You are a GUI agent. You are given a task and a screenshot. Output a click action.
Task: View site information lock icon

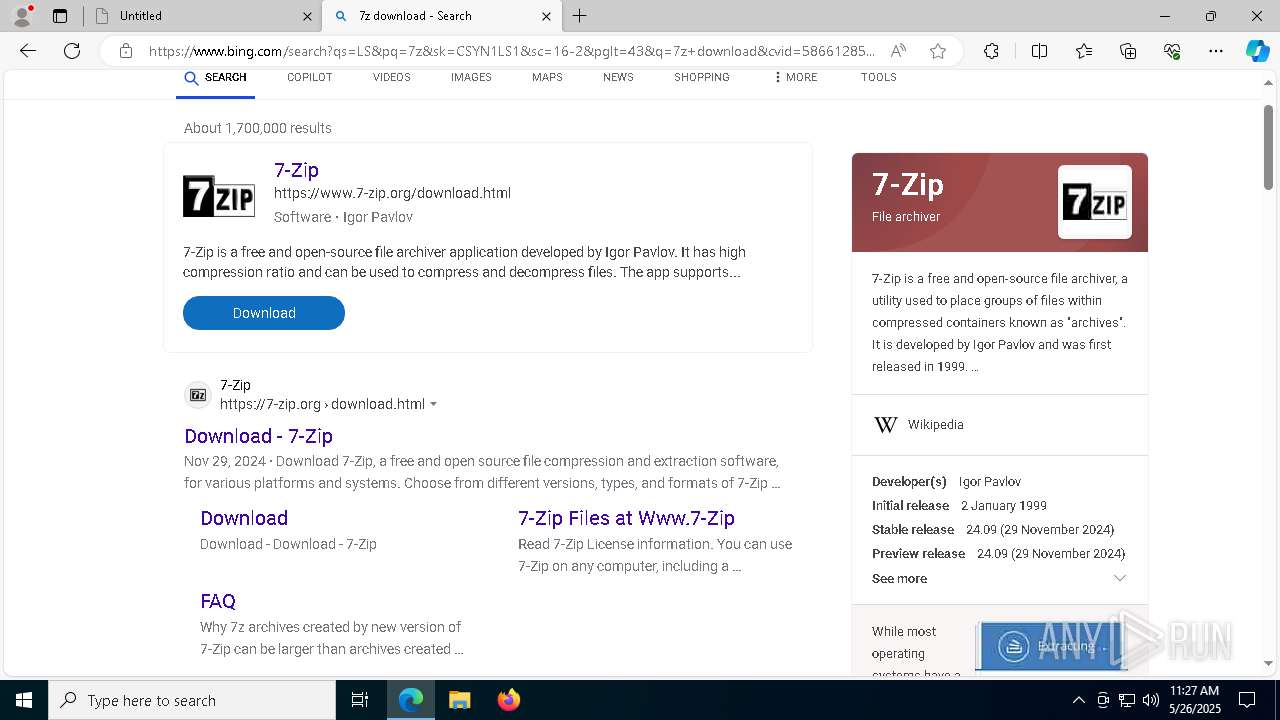(x=126, y=51)
